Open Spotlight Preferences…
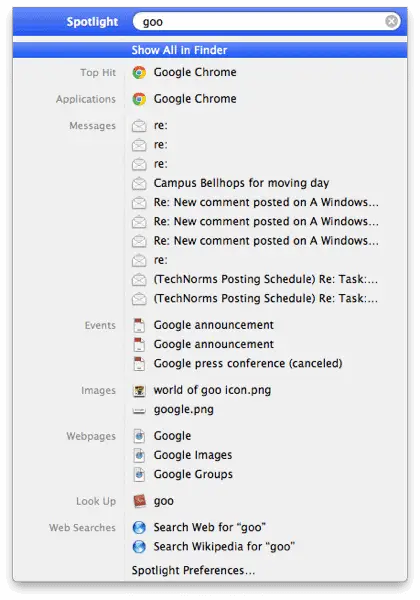Image resolution: width=420 pixels, height=600 pixels. (193, 570)
